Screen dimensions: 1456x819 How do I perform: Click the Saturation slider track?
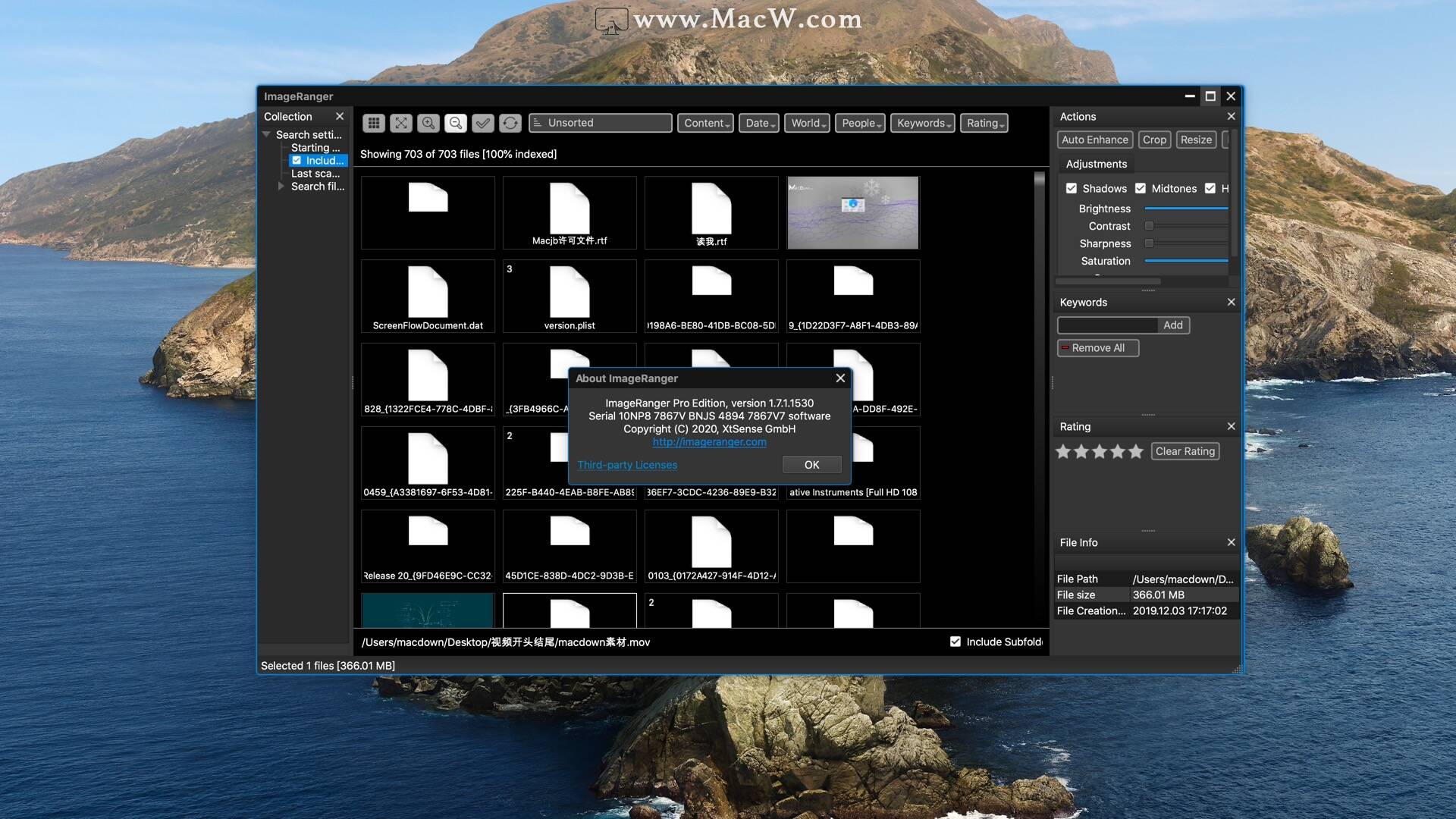(x=1186, y=260)
